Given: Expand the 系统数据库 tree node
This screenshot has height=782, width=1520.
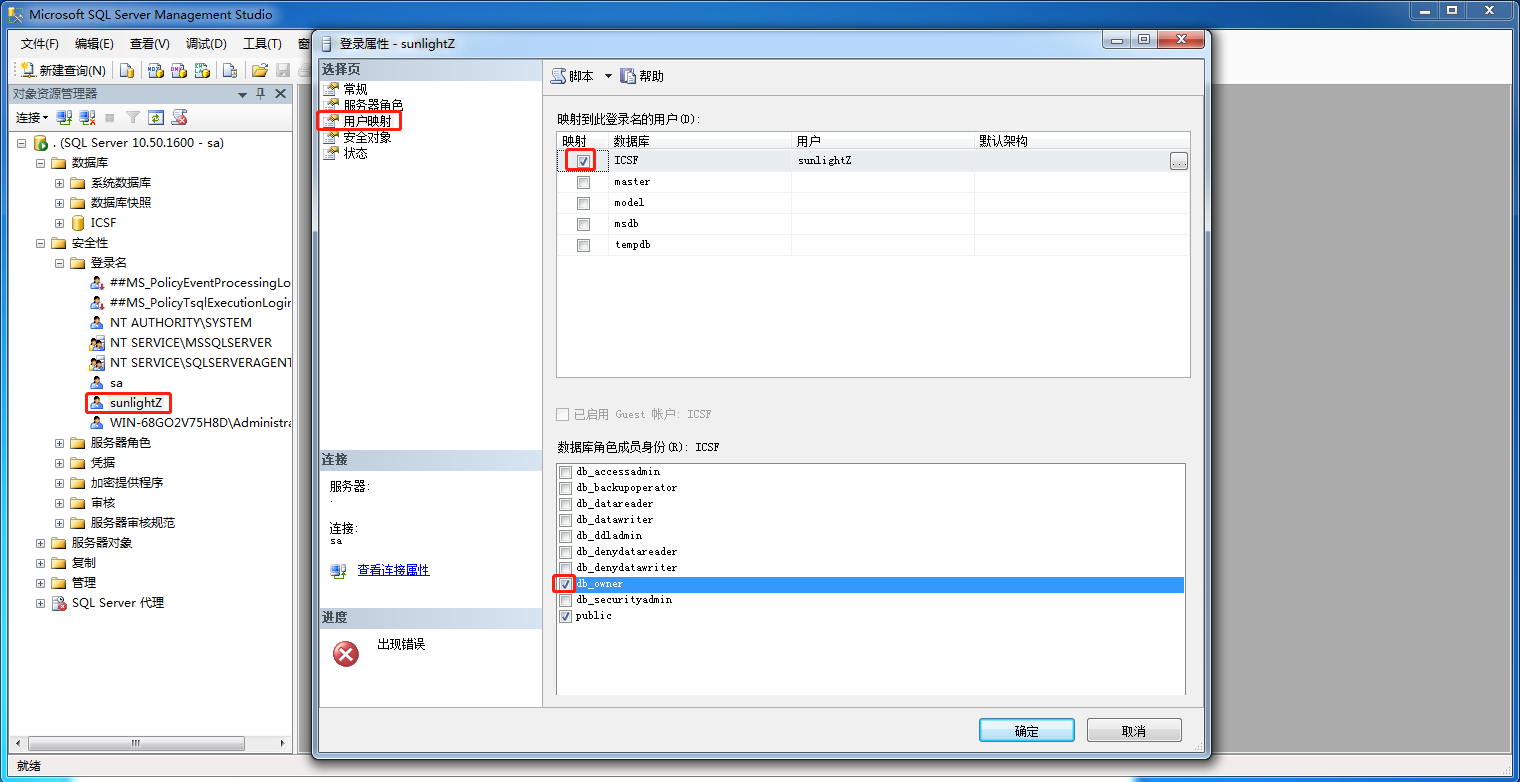Looking at the screenshot, I should click(x=60, y=183).
